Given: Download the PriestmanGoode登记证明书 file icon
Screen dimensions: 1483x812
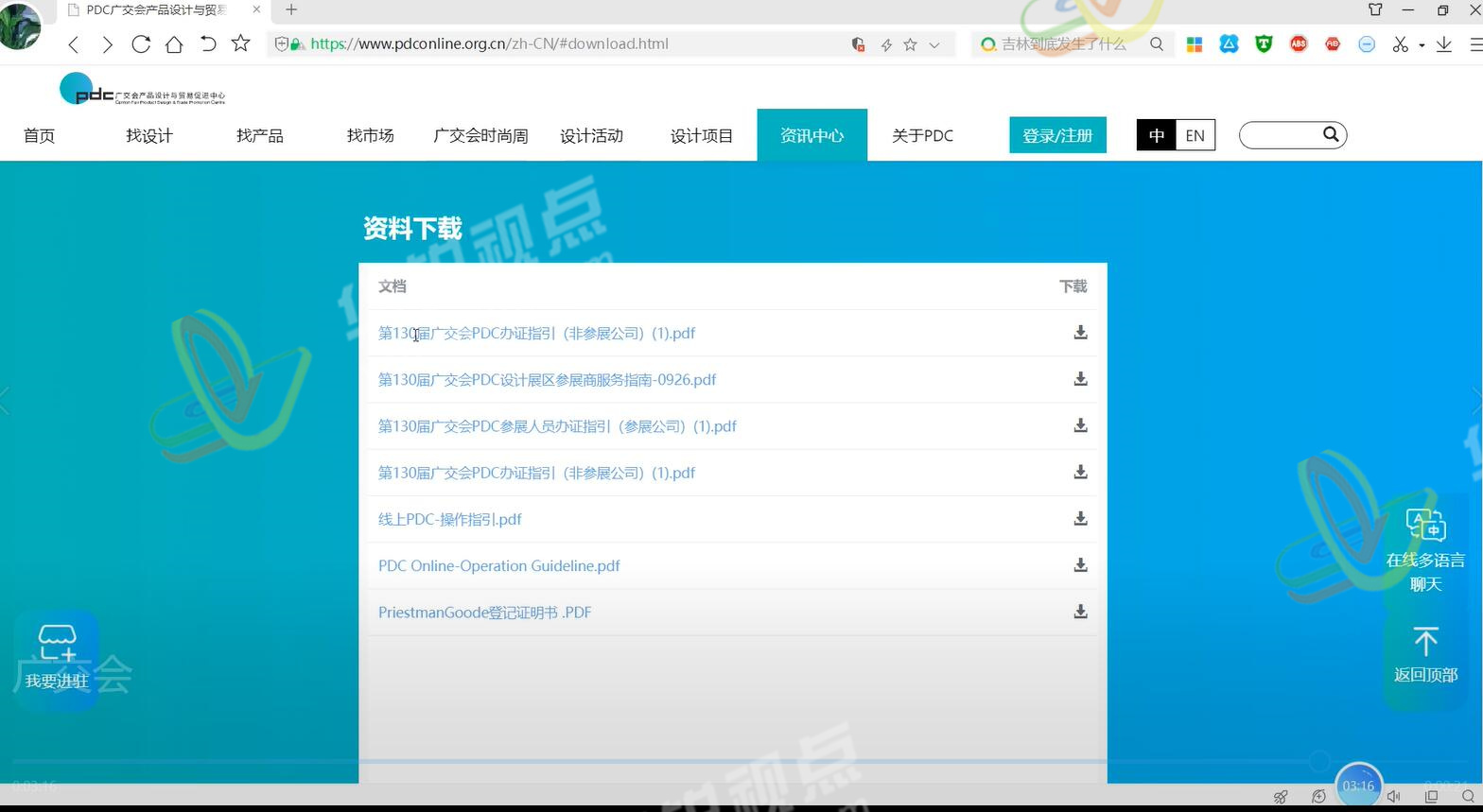Looking at the screenshot, I should point(1080,612).
